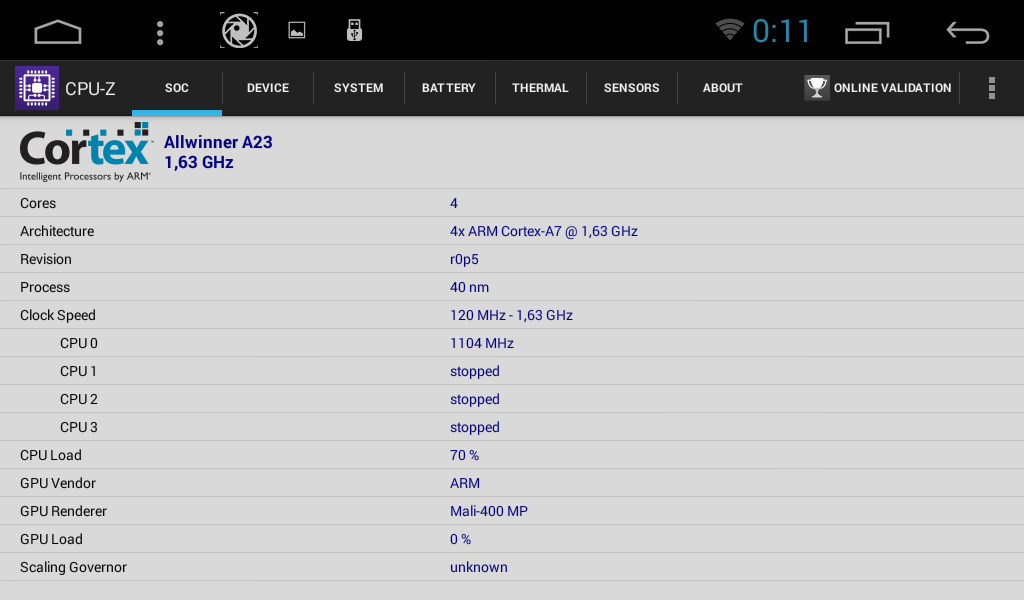
Task: Tap the Process value 40 nm
Action: click(470, 287)
